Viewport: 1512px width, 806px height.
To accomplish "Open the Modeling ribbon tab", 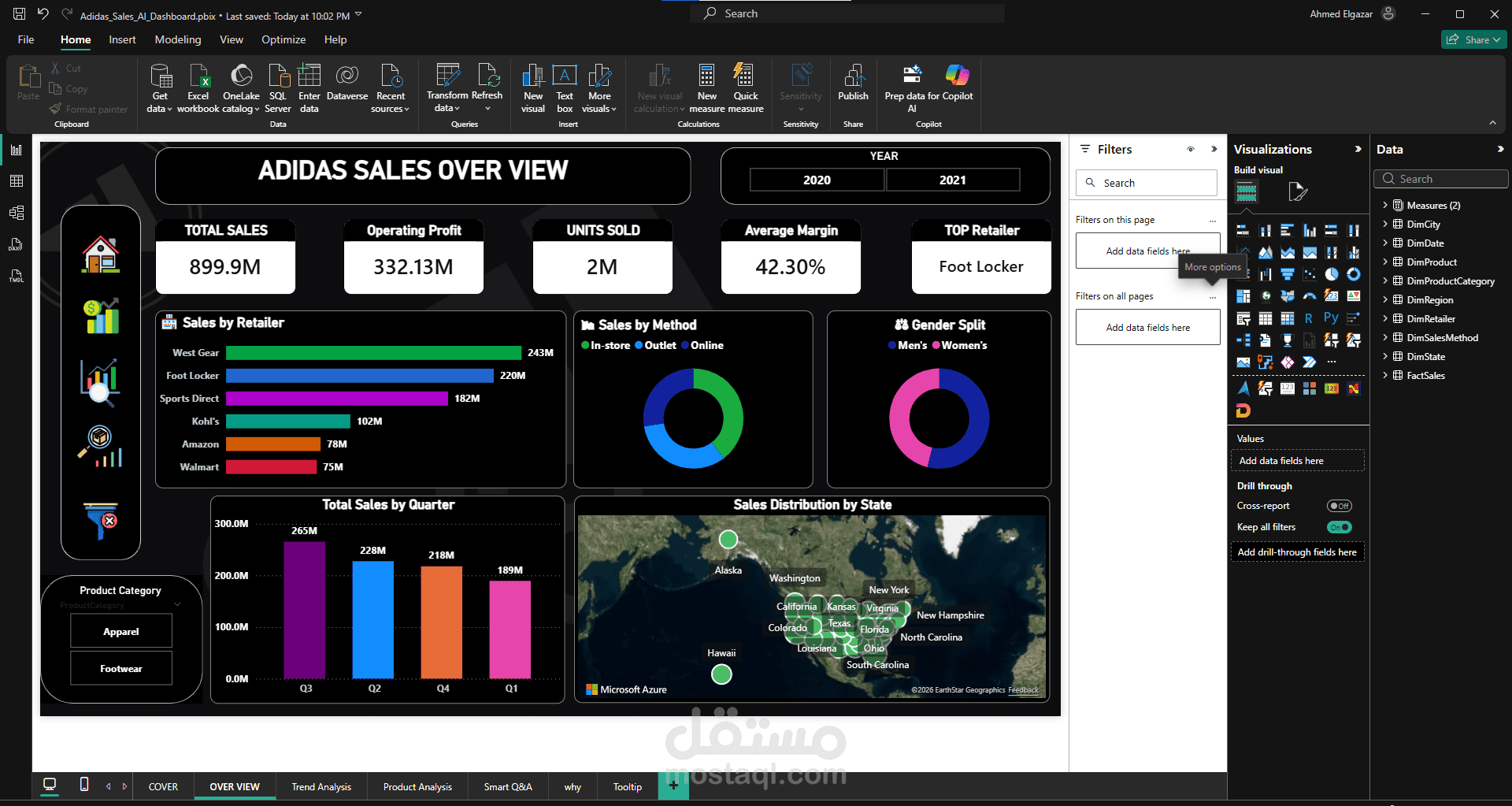I will pos(178,39).
